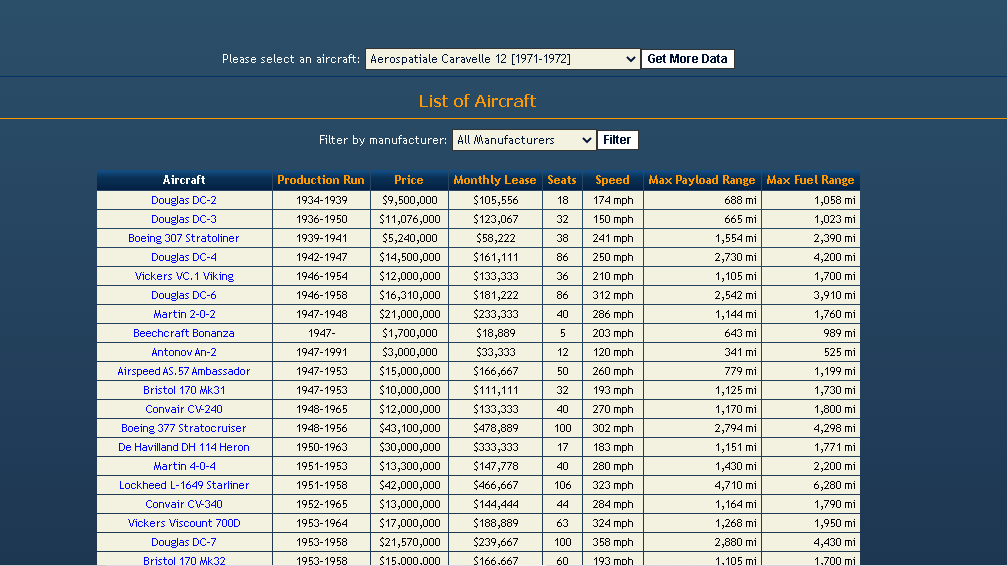The width and height of the screenshot is (1007, 566).
Task: Select the 4,430 mi fuel range cell
Action: pos(810,542)
